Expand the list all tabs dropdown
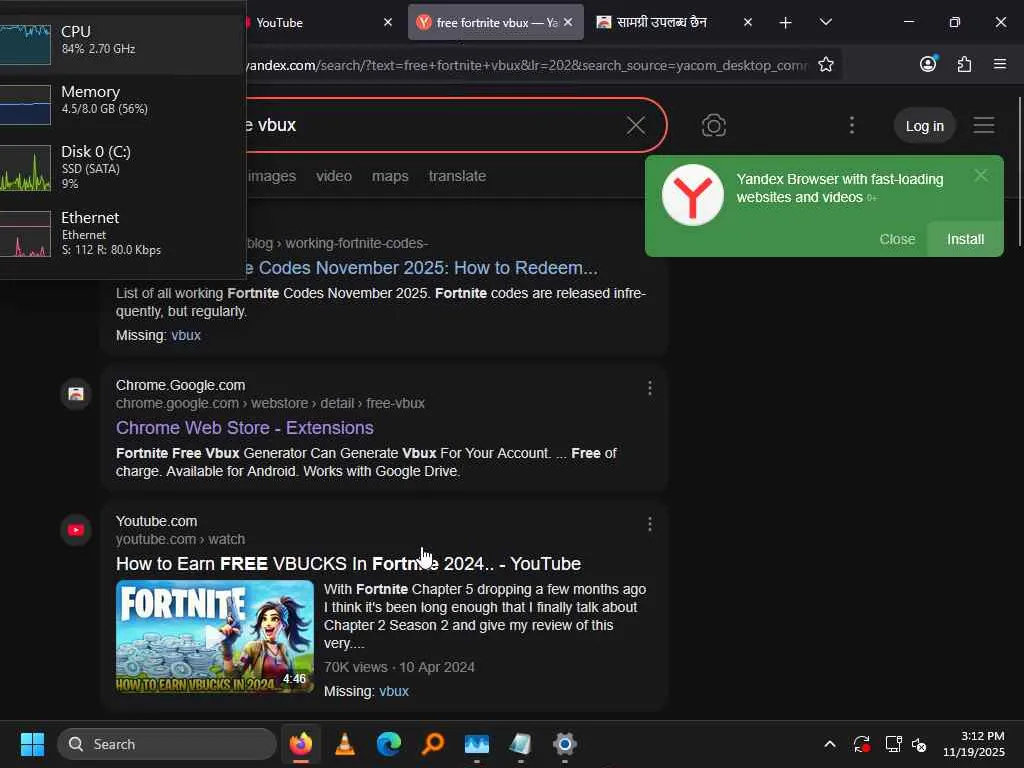Viewport: 1024px width, 768px height. pos(825,22)
